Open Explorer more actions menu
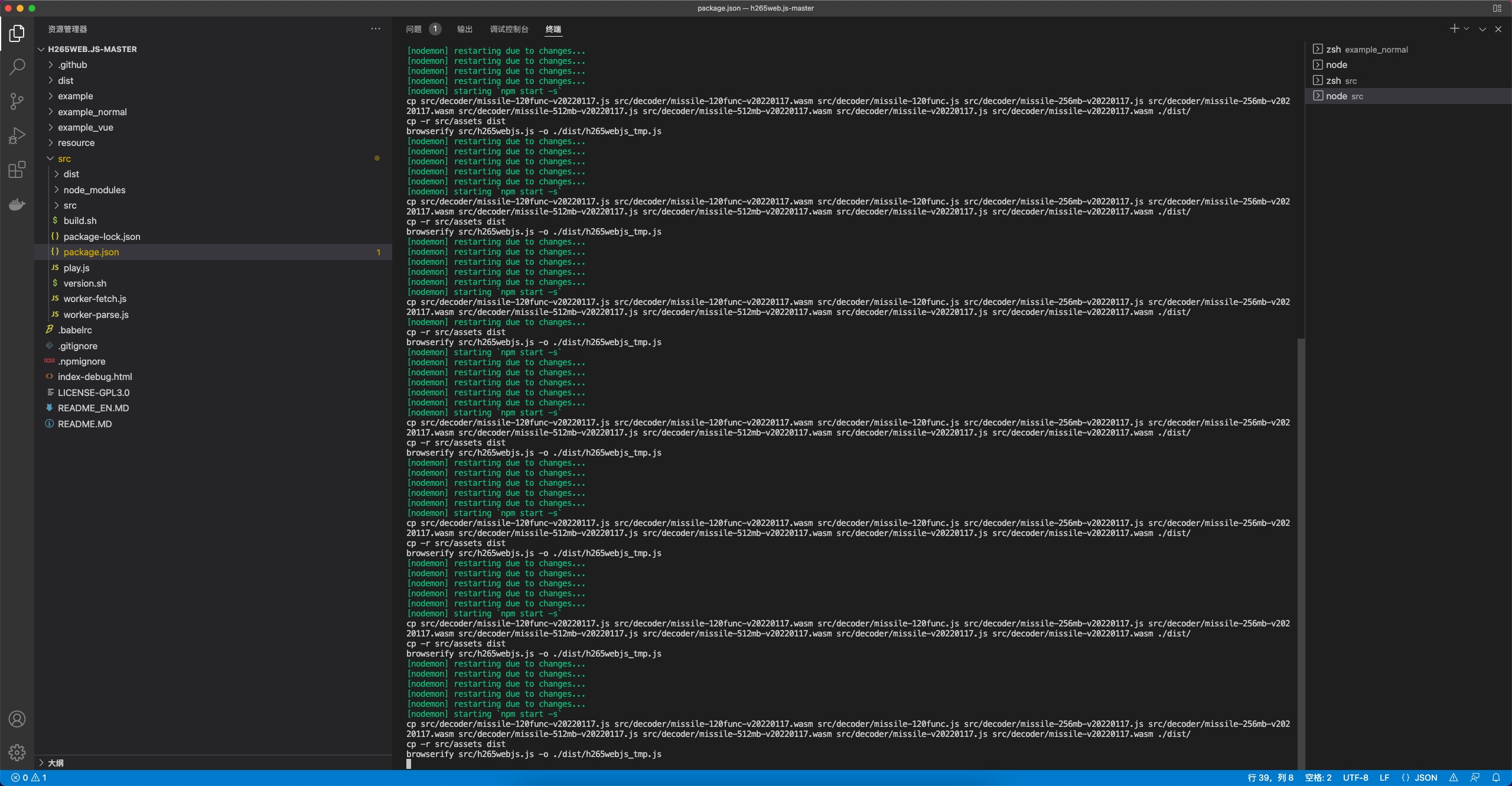Screen dimensions: 1512x786 (376, 28)
